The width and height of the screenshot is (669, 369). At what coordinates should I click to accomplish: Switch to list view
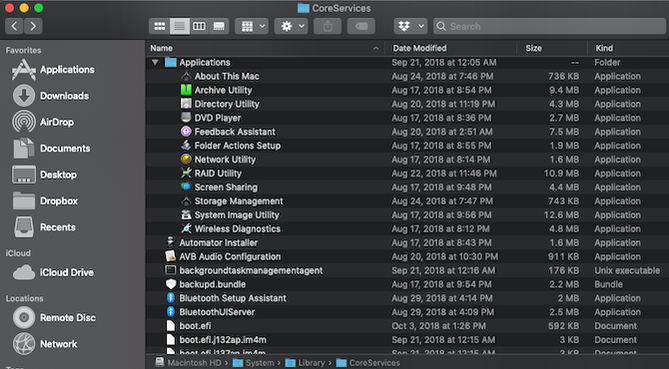tap(179, 26)
